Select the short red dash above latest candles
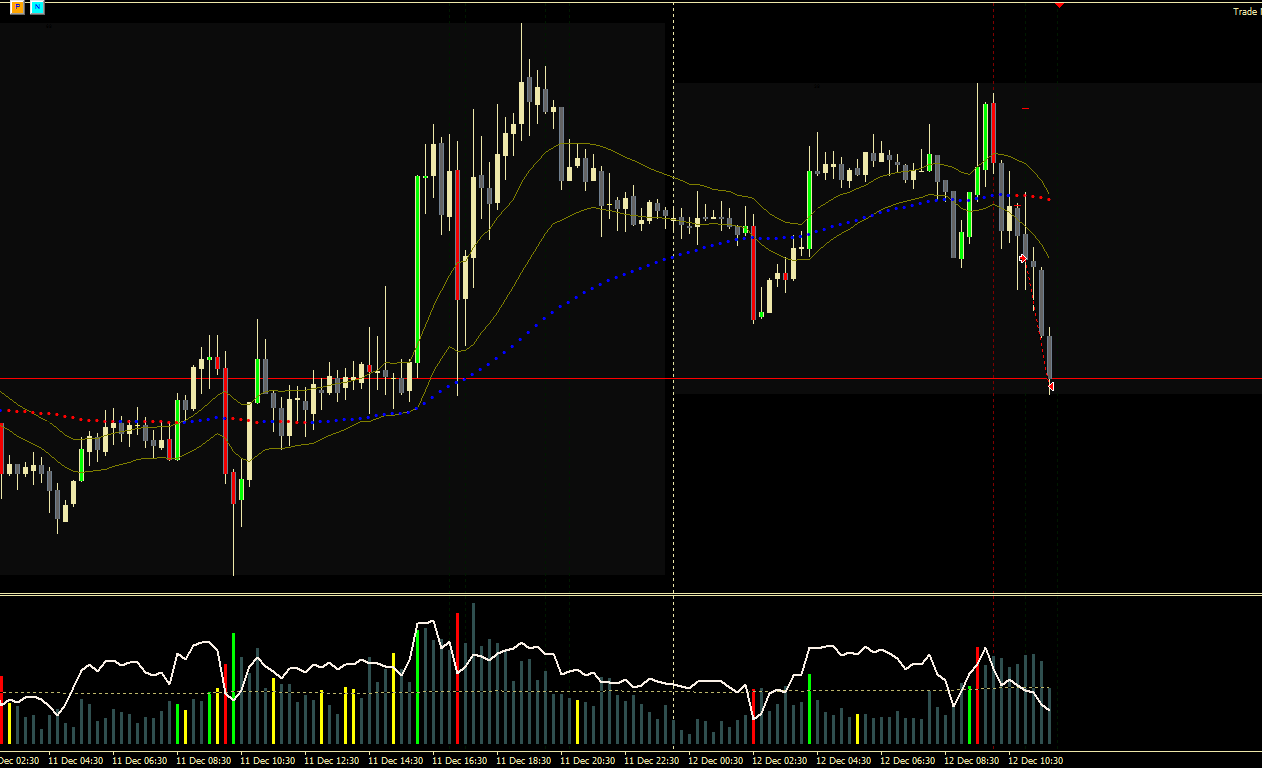 (x=1025, y=108)
